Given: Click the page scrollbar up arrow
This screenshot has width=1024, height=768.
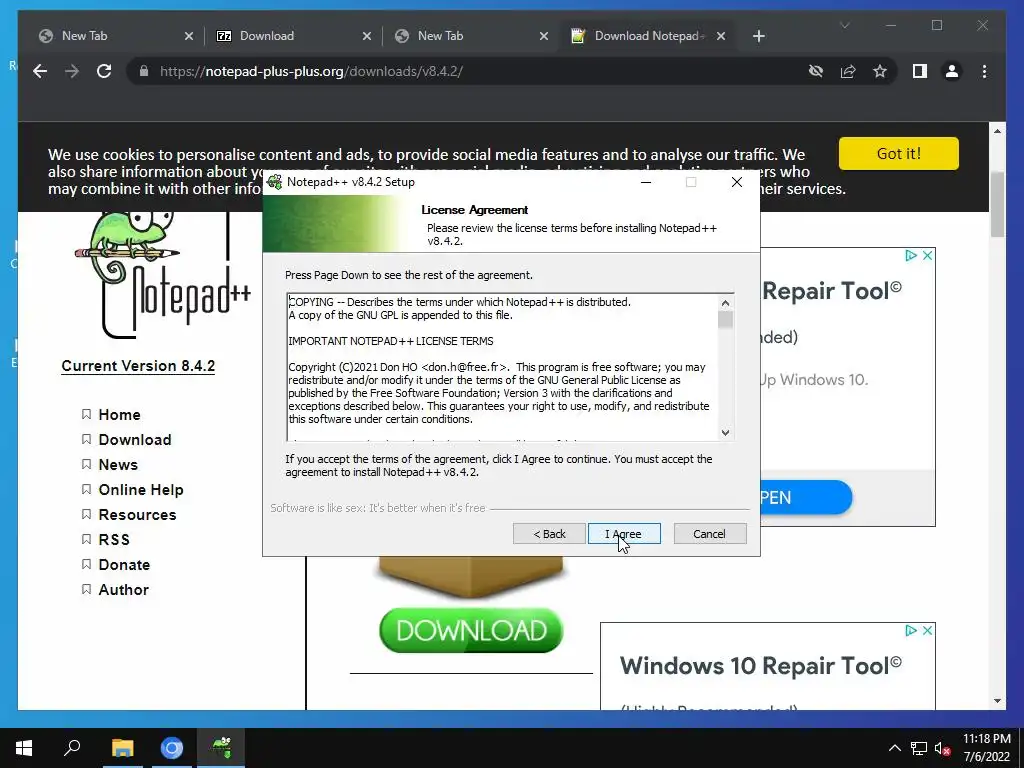Looking at the screenshot, I should [997, 131].
